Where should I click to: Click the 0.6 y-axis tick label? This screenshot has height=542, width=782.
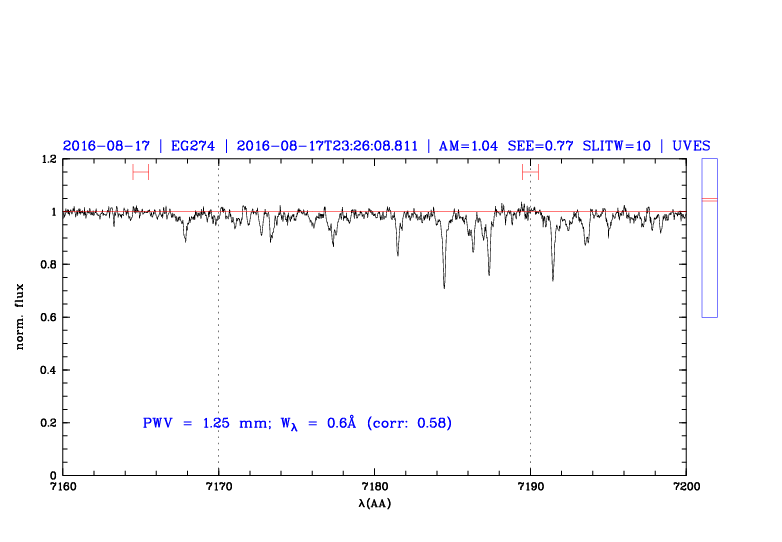pos(47,318)
